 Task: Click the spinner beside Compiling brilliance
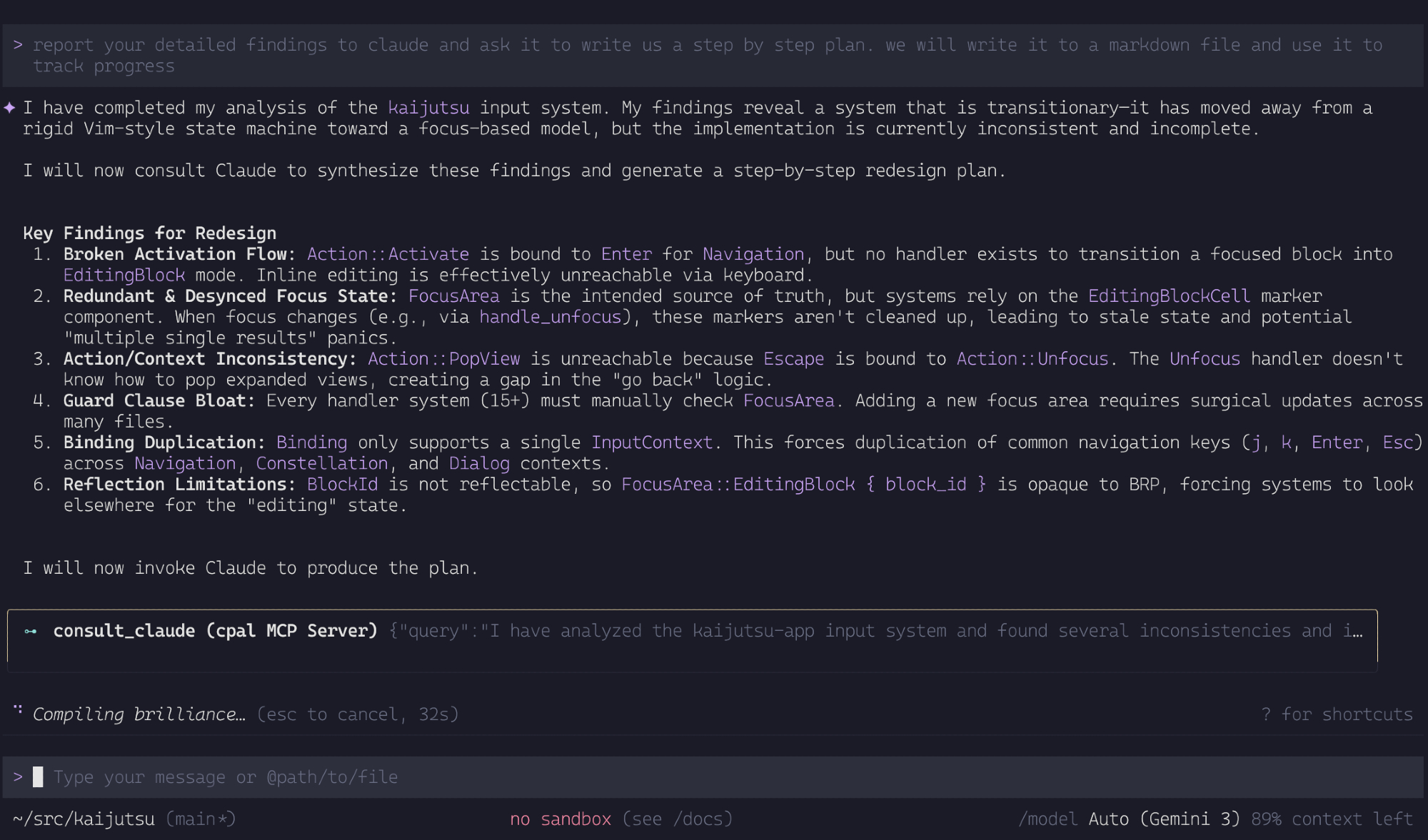[18, 711]
